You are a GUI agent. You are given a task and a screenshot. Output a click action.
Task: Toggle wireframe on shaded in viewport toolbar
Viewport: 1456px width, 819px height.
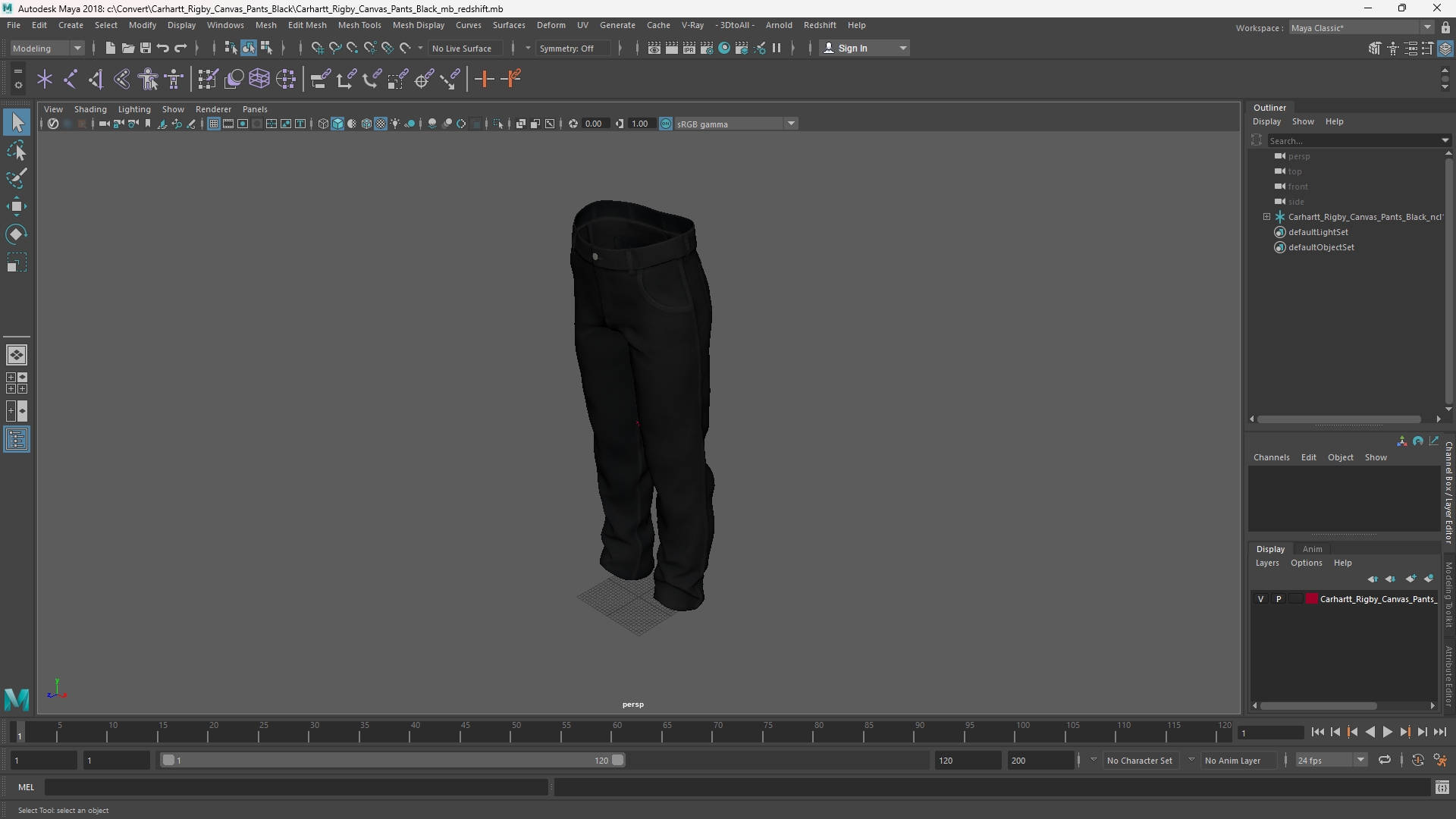[366, 124]
